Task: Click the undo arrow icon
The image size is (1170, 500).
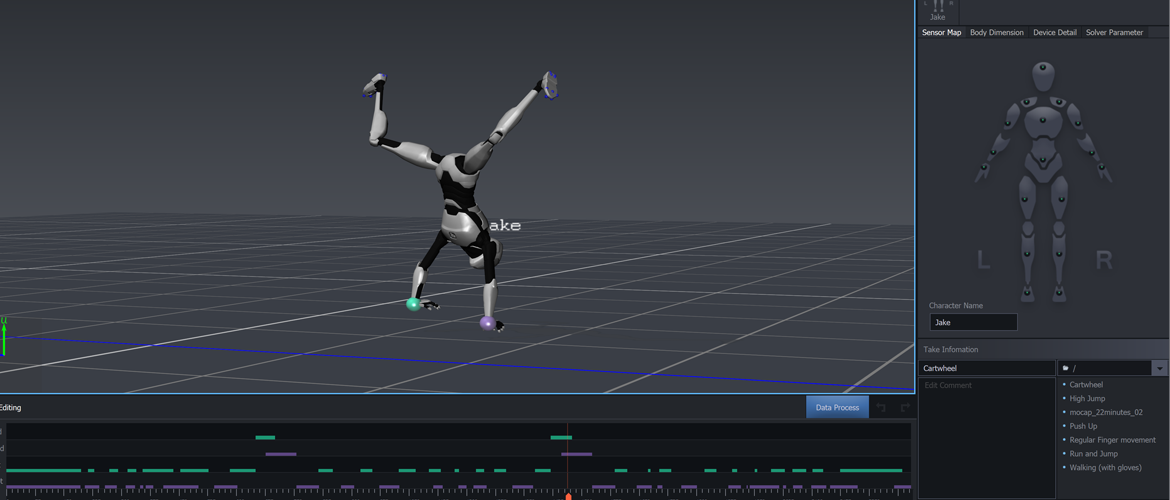Action: (x=881, y=407)
